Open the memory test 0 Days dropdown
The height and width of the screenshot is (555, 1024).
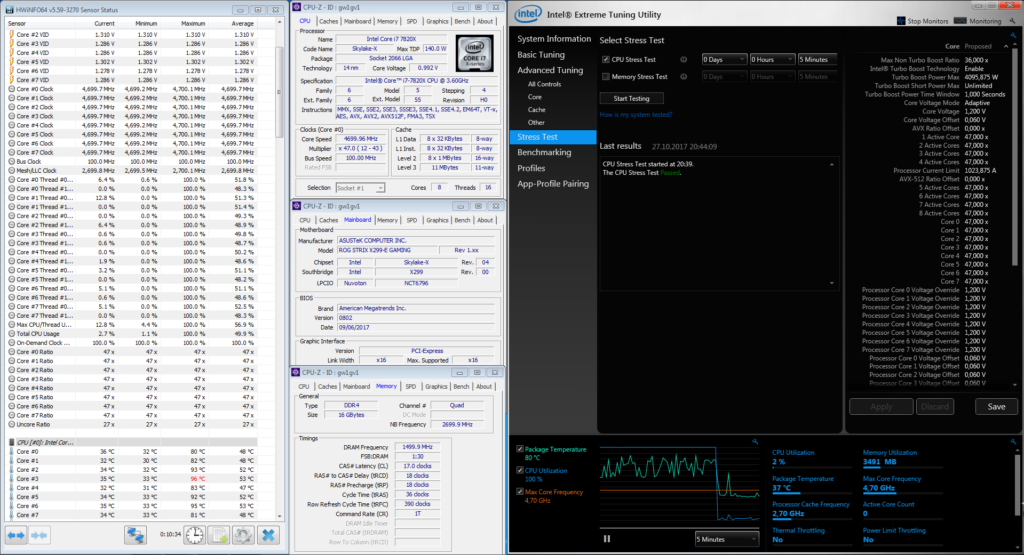tap(724, 76)
